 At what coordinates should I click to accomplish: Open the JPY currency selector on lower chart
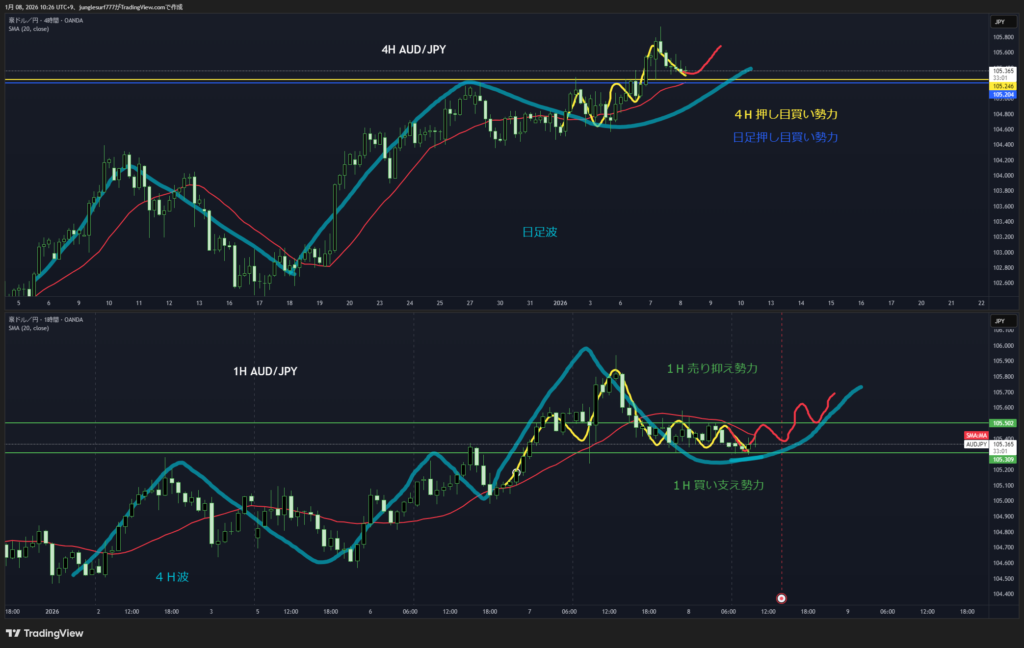click(x=998, y=321)
